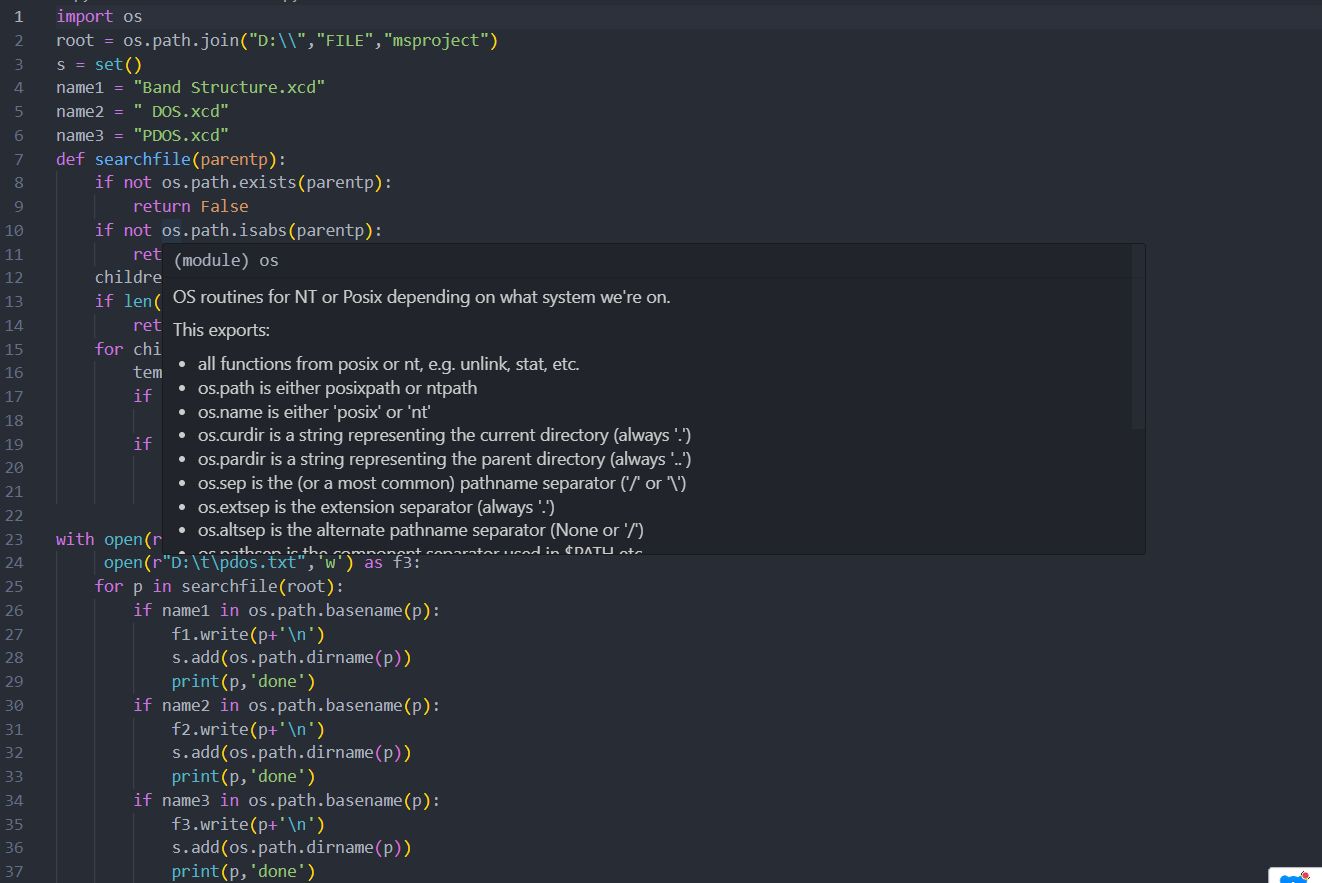The height and width of the screenshot is (883, 1322).
Task: Click the 'os.sep' pathname separator bullet
Action: 442,483
